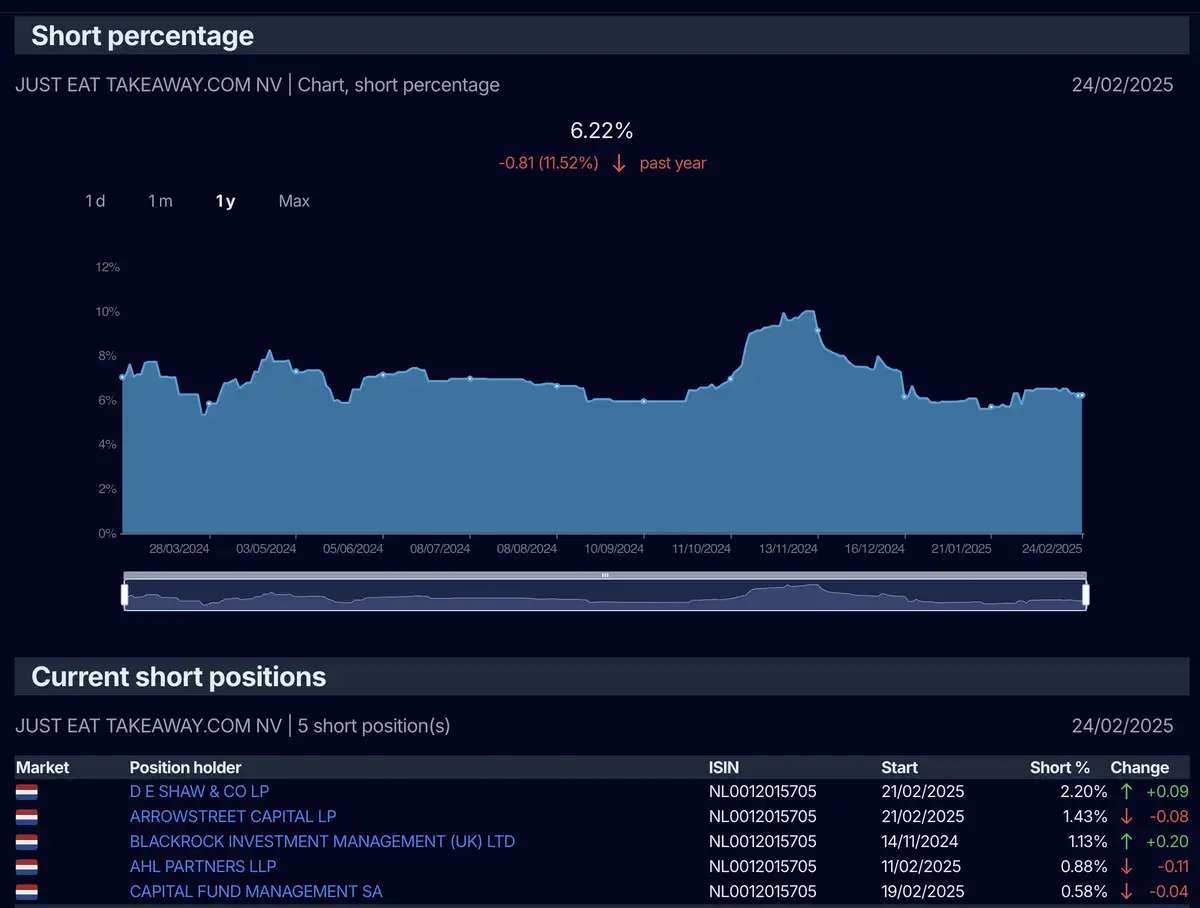Screen dimensions: 1200x908
Task: Click the ISIN column header
Action: pyautogui.click(x=726, y=767)
